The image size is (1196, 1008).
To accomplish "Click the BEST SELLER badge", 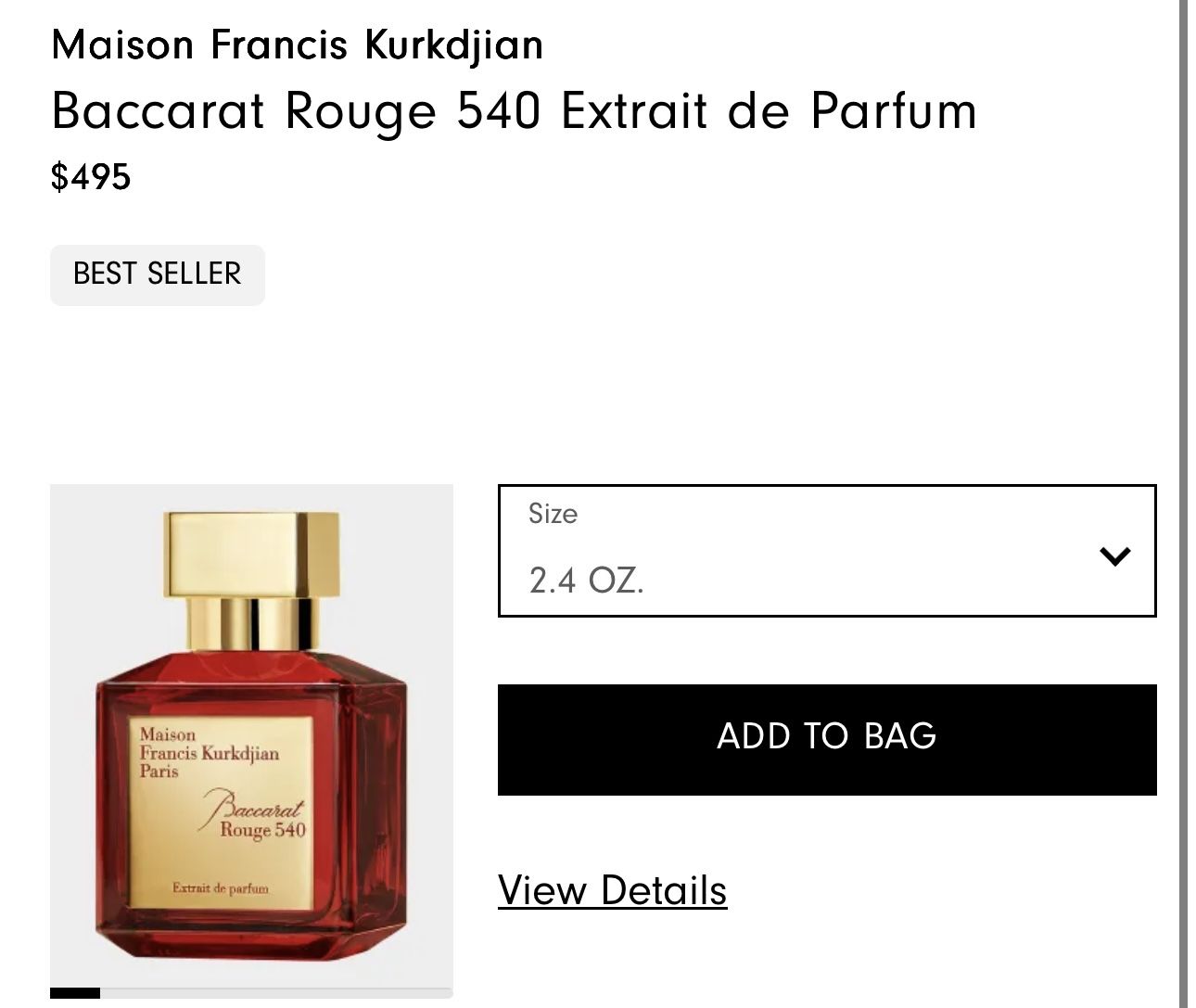I will 158,274.
